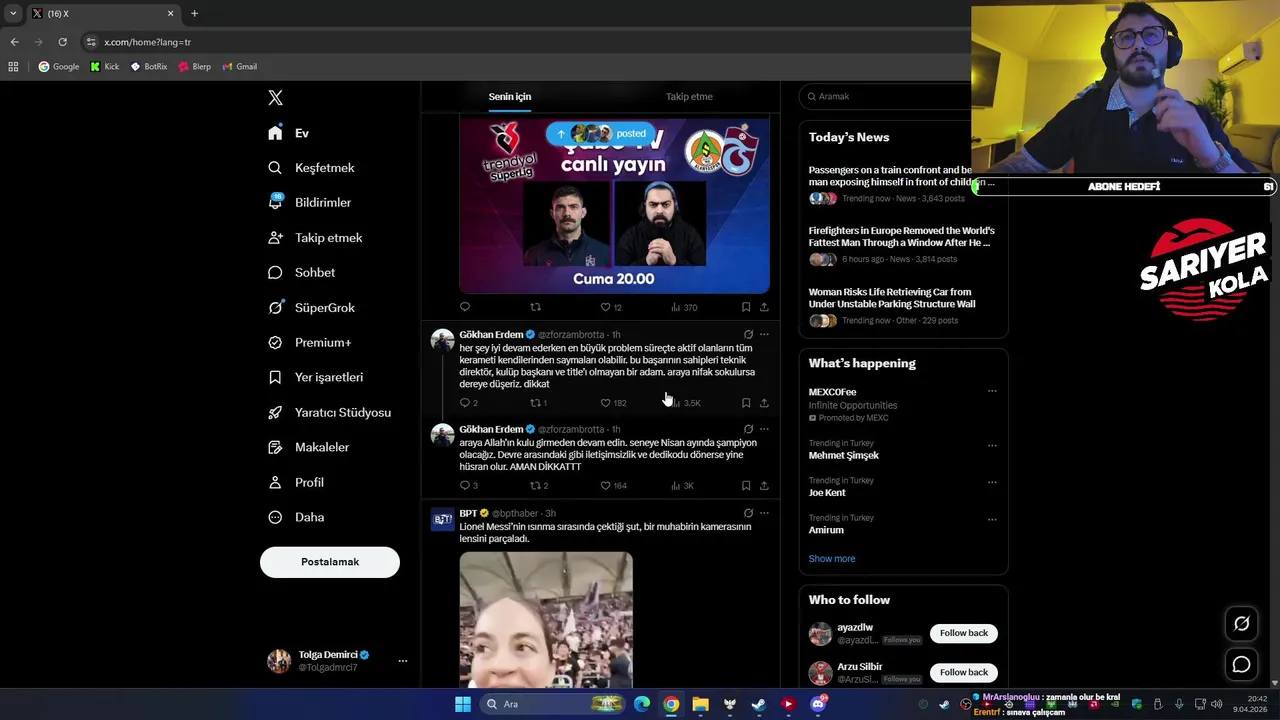The image size is (1280, 720).
Task: Open options dots for Joe Kent trend
Action: (x=992, y=482)
